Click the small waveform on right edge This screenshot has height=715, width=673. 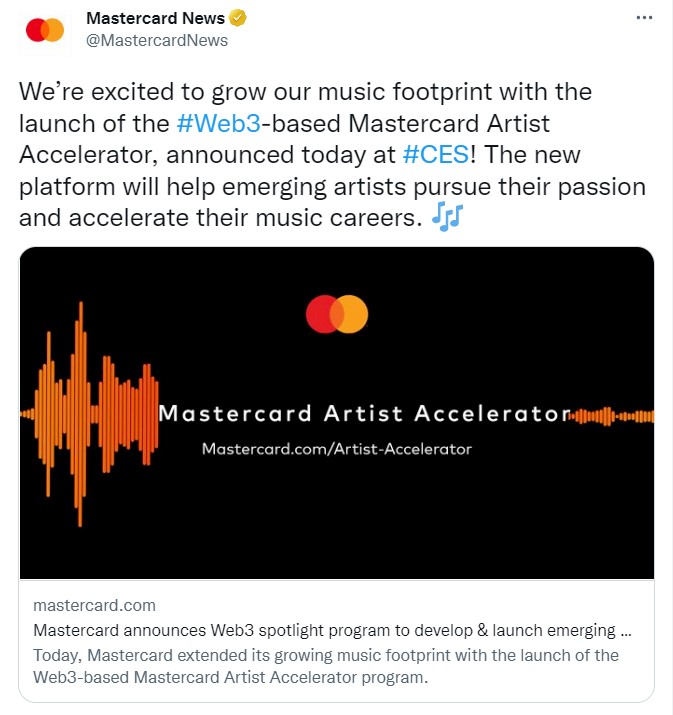[612, 416]
